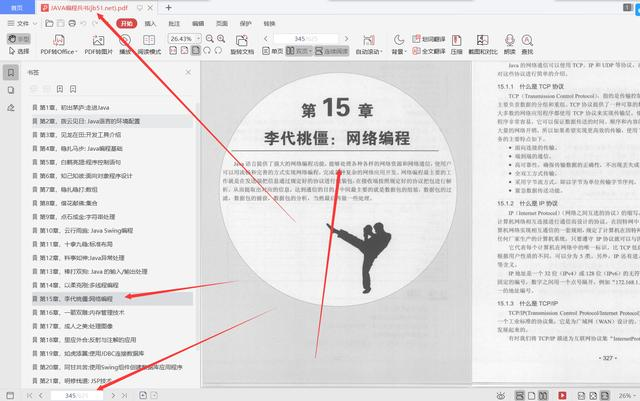Toggle 连续阅读 continuous reading

tap(332, 51)
